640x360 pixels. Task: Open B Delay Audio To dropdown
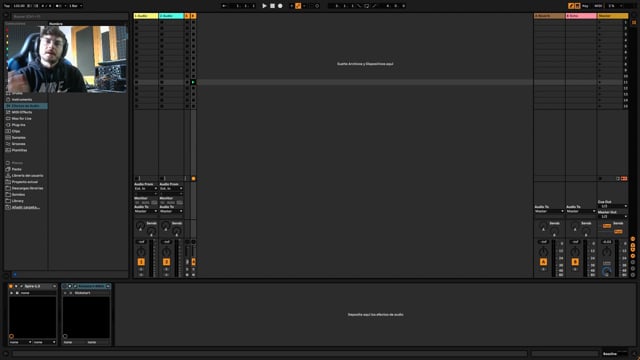tap(581, 211)
